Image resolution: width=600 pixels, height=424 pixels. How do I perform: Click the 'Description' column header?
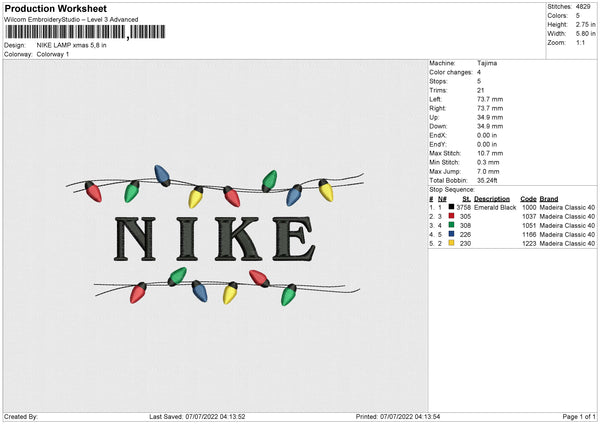492,199
